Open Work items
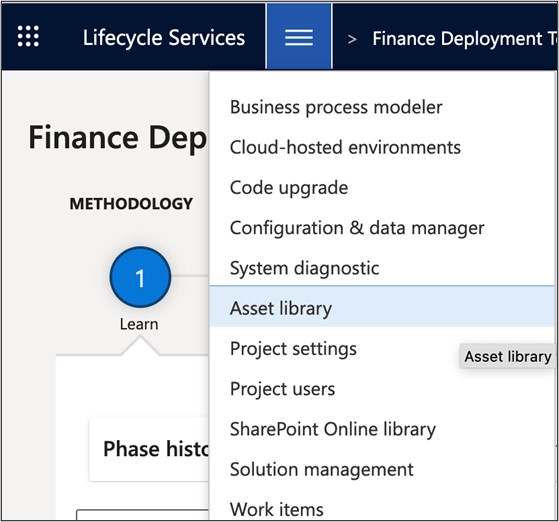This screenshot has height=522, width=559. 383,509
